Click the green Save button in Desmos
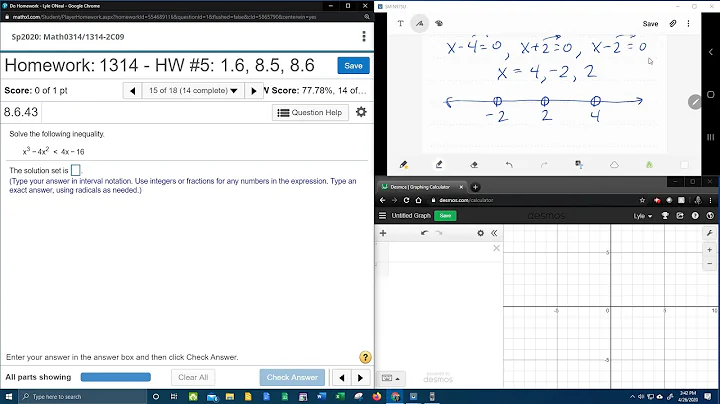 [445, 215]
